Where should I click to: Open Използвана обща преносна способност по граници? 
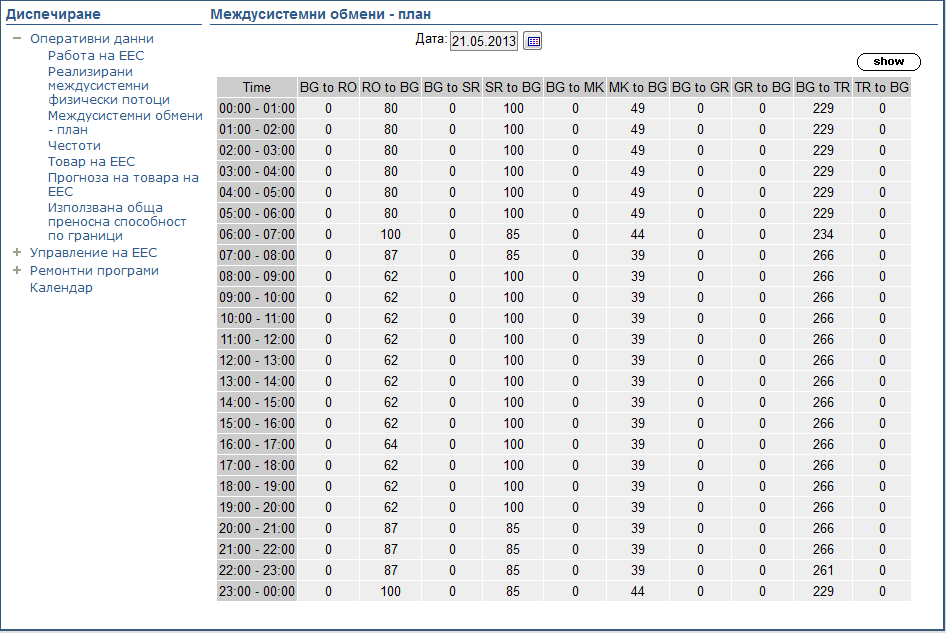[117, 222]
